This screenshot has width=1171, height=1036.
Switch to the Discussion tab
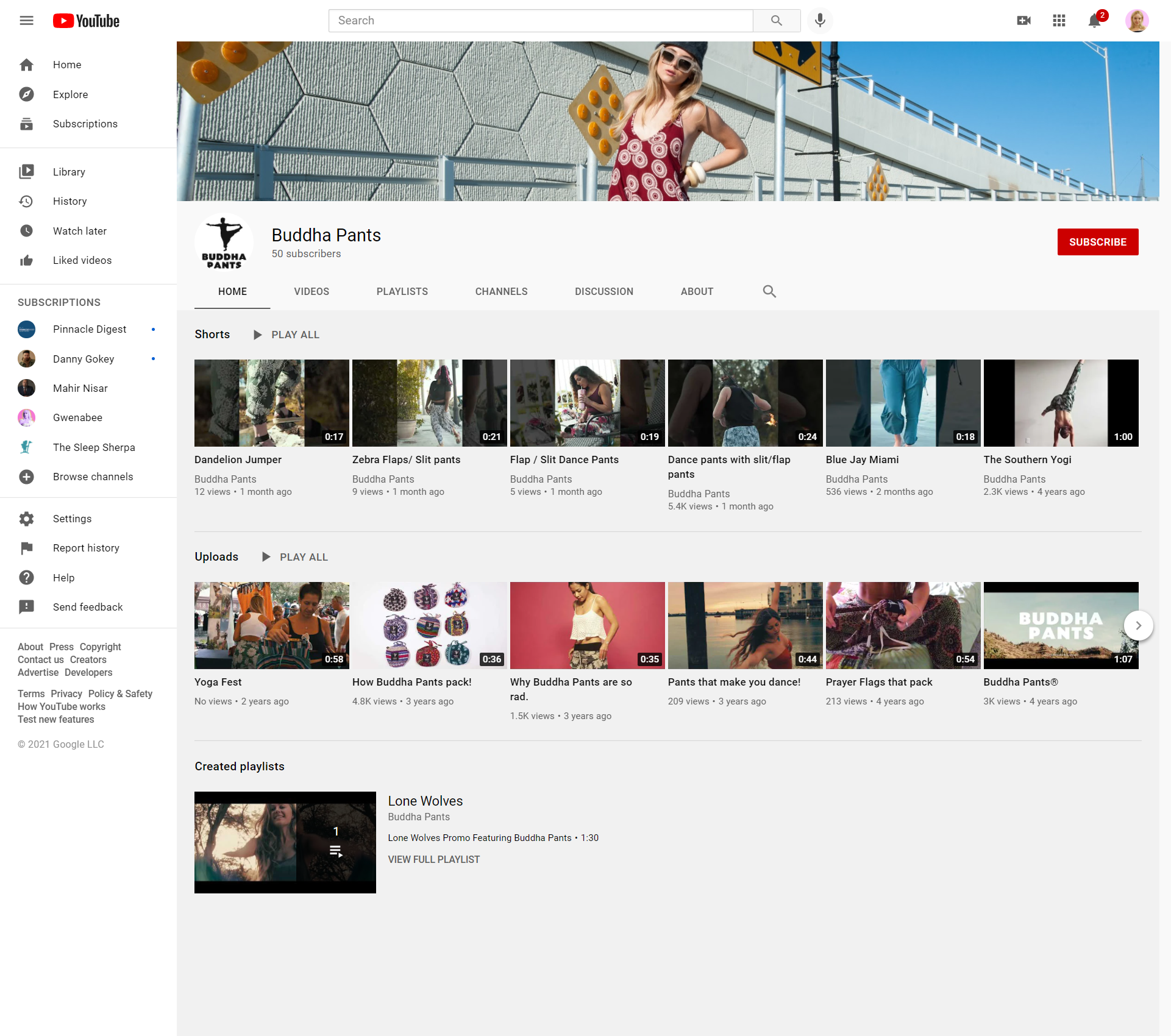point(604,291)
